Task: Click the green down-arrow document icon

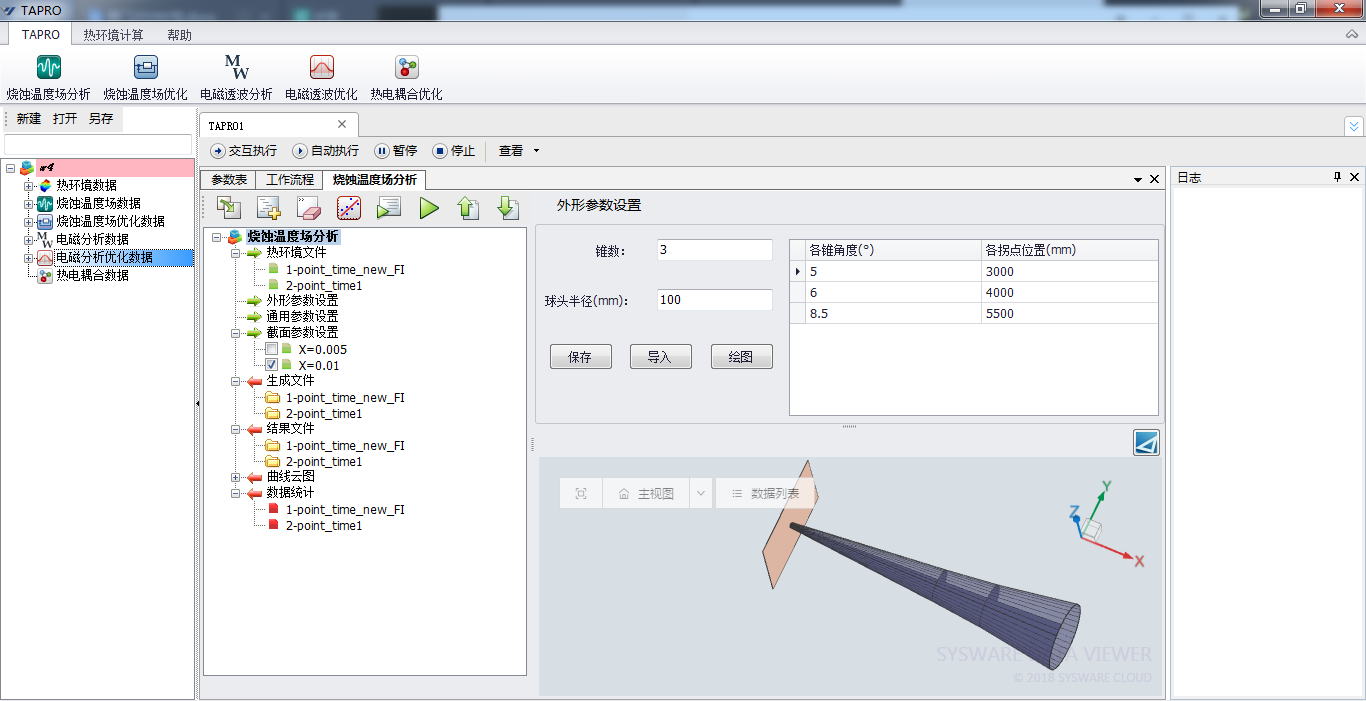Action: (508, 208)
